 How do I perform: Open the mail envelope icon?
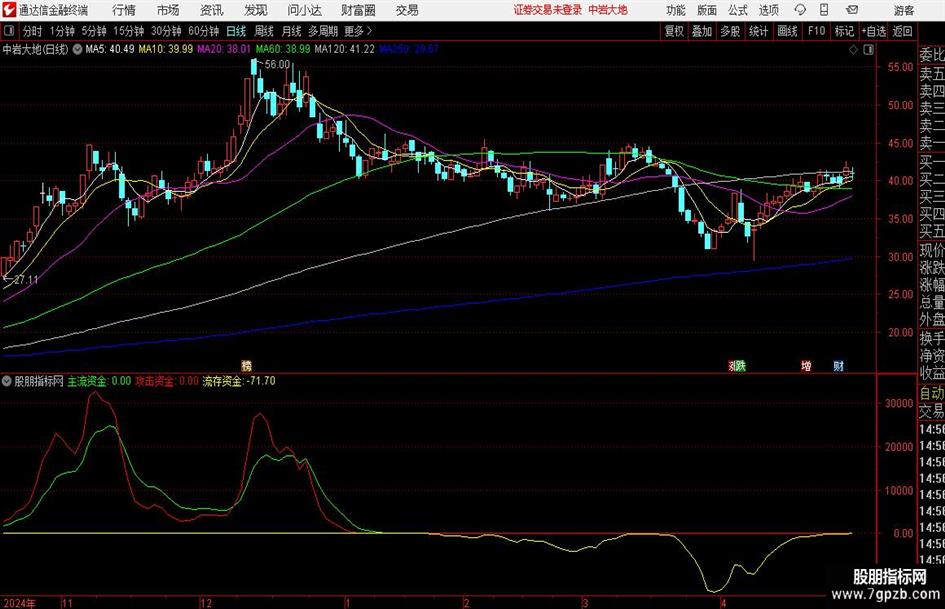coord(852,10)
